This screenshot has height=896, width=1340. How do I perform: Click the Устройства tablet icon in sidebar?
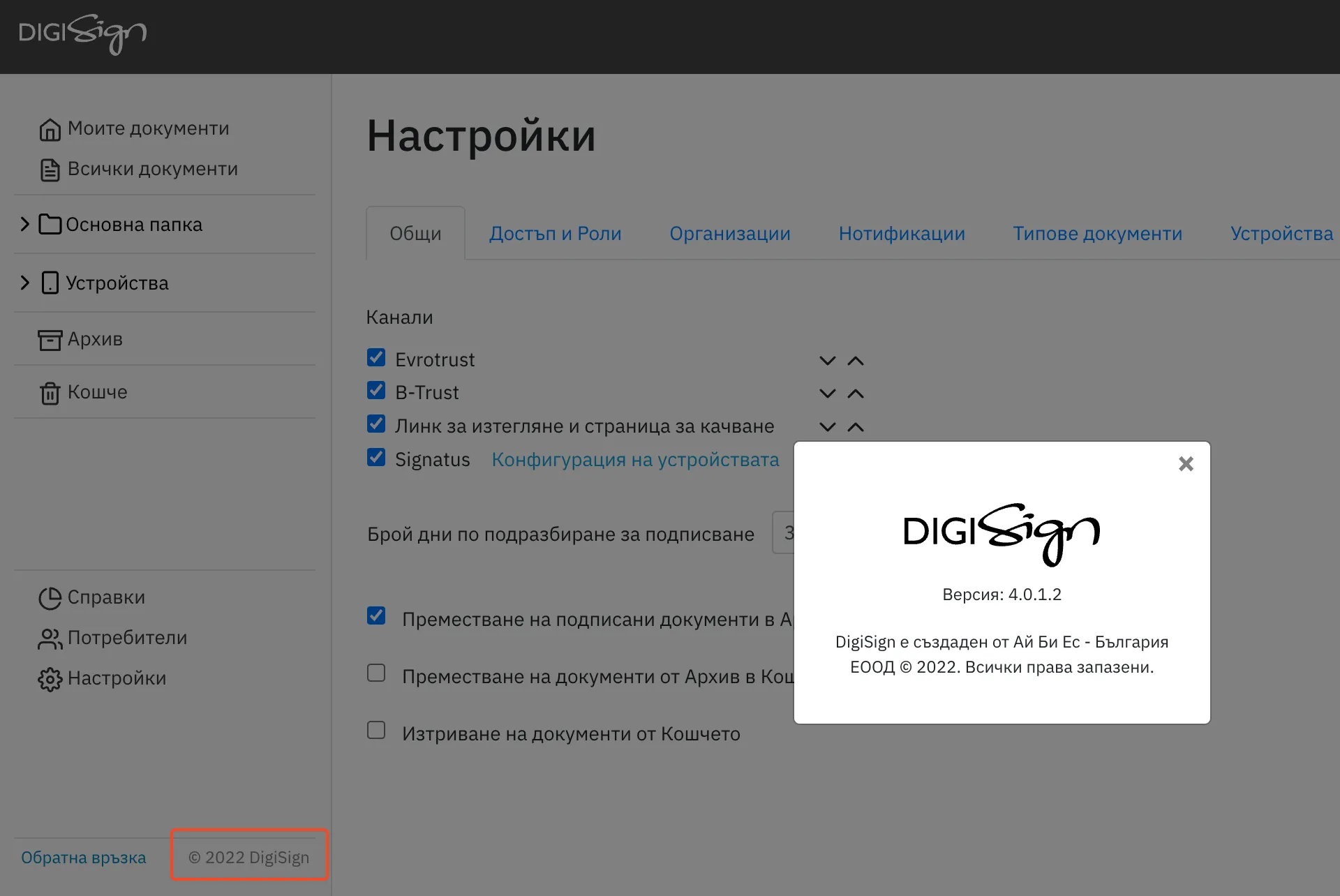(x=50, y=283)
